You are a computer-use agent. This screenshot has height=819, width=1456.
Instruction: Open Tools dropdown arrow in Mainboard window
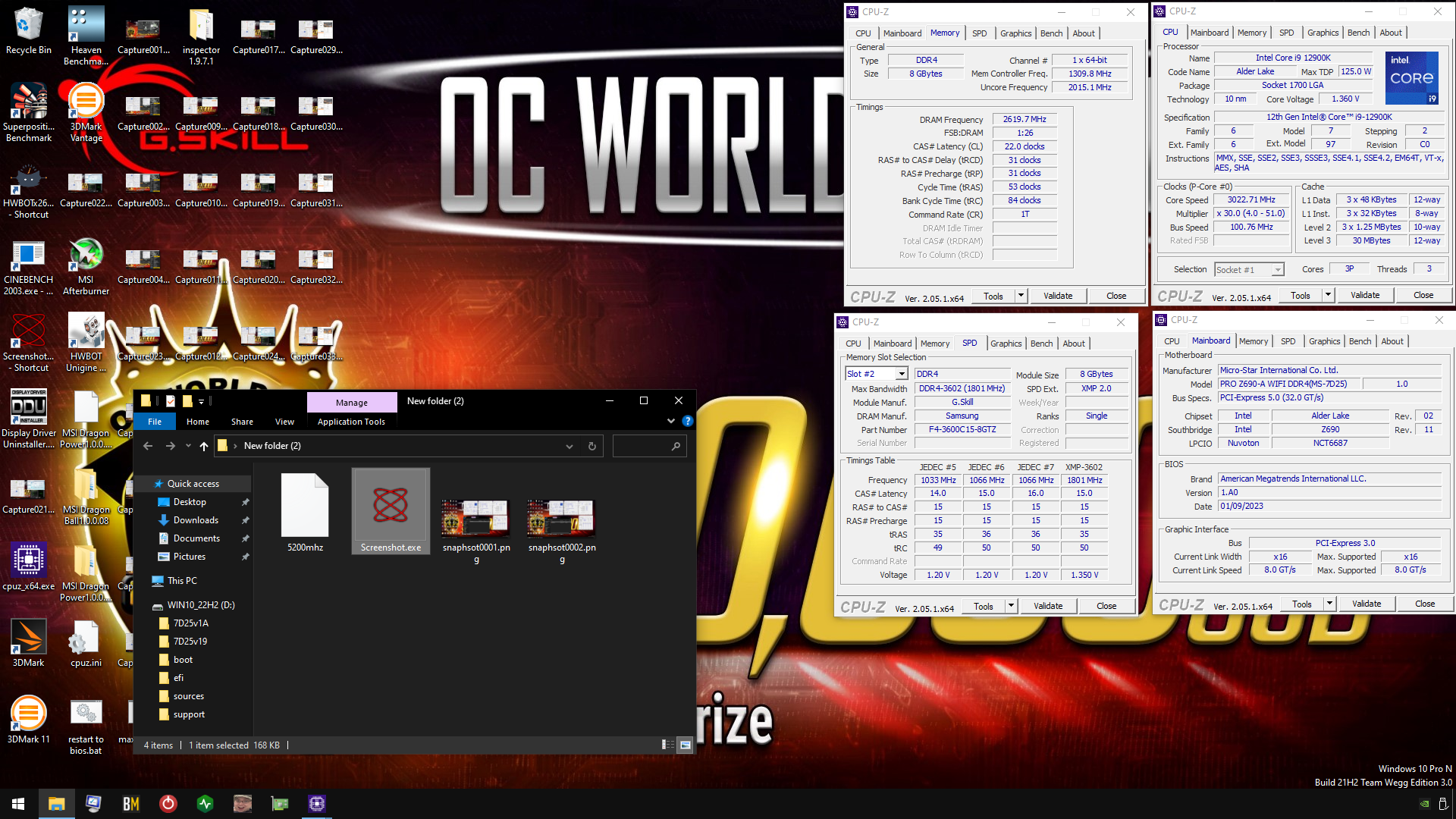(1329, 604)
